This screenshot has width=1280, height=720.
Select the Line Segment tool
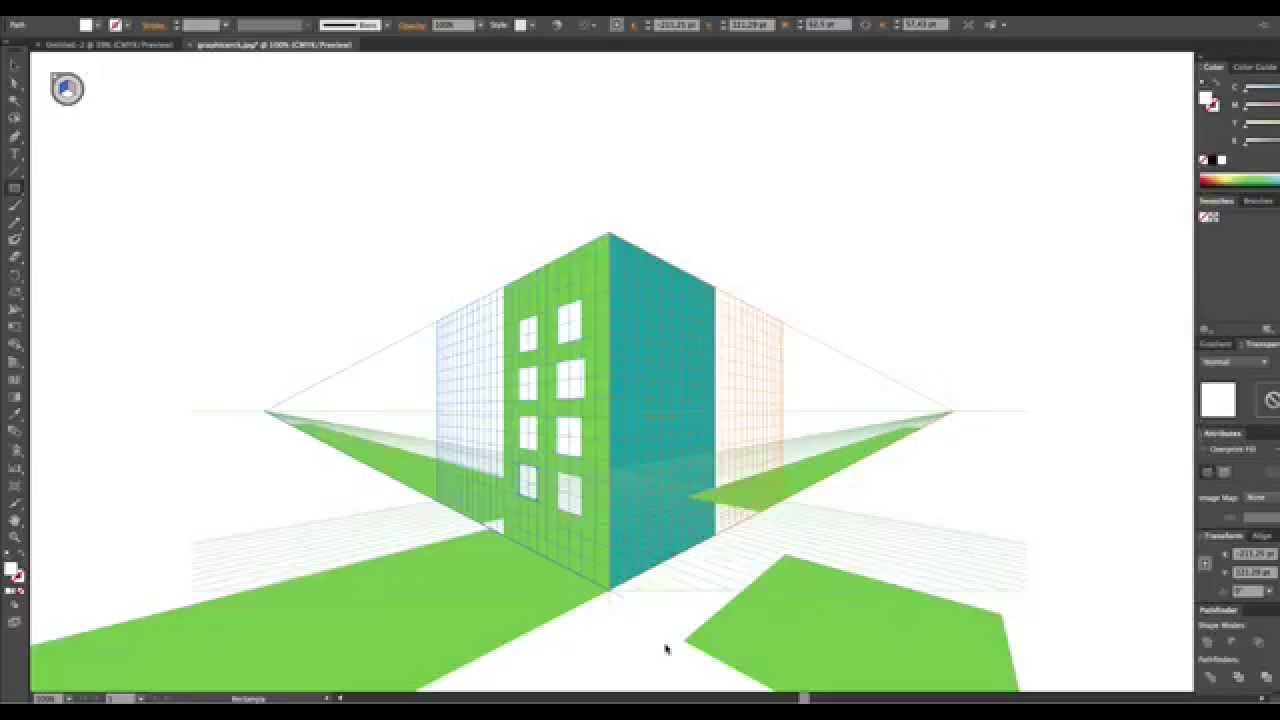14,171
